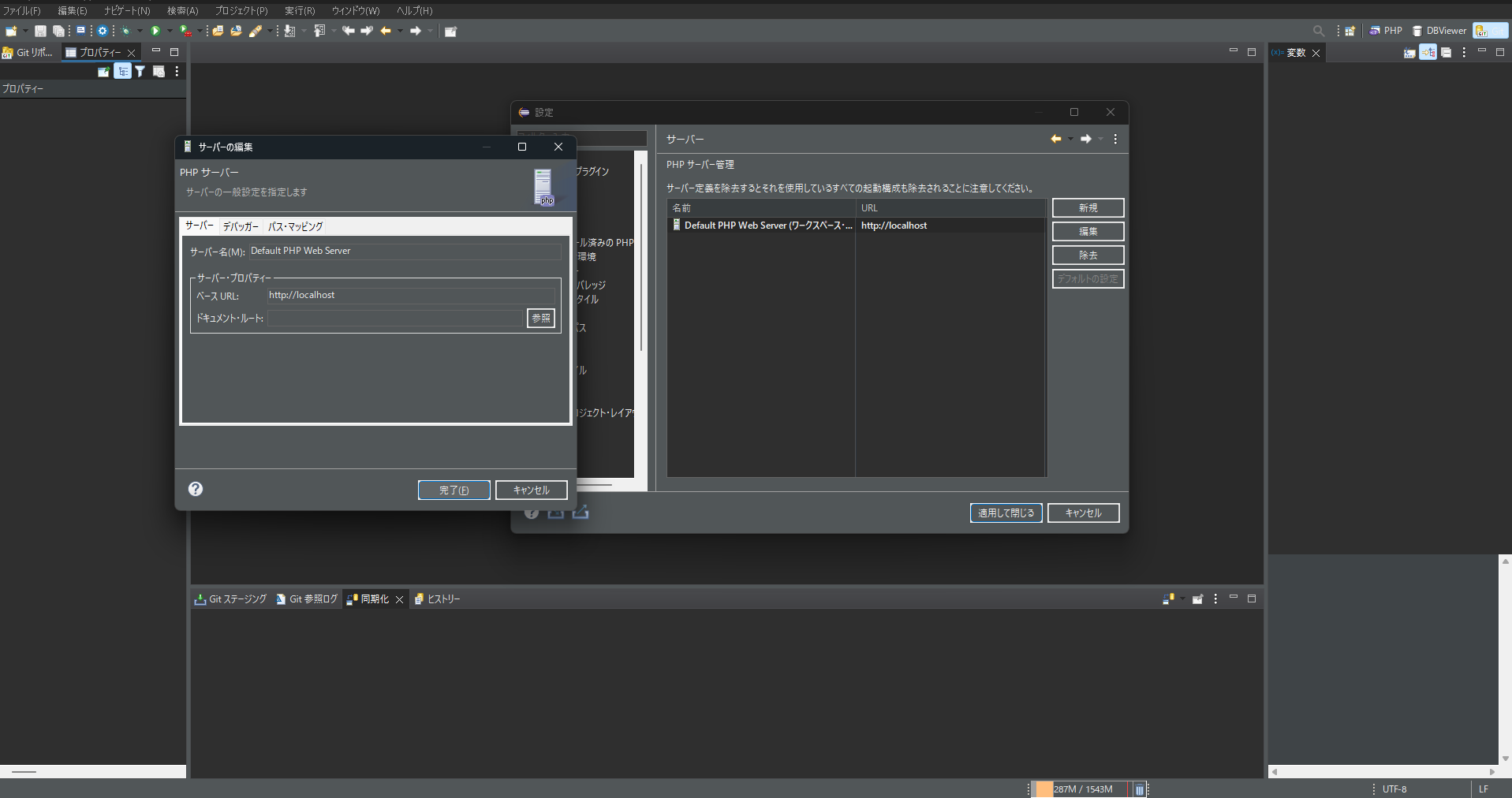
Task: Toggle the highlighted layout button in 変数 view
Action: (1428, 52)
